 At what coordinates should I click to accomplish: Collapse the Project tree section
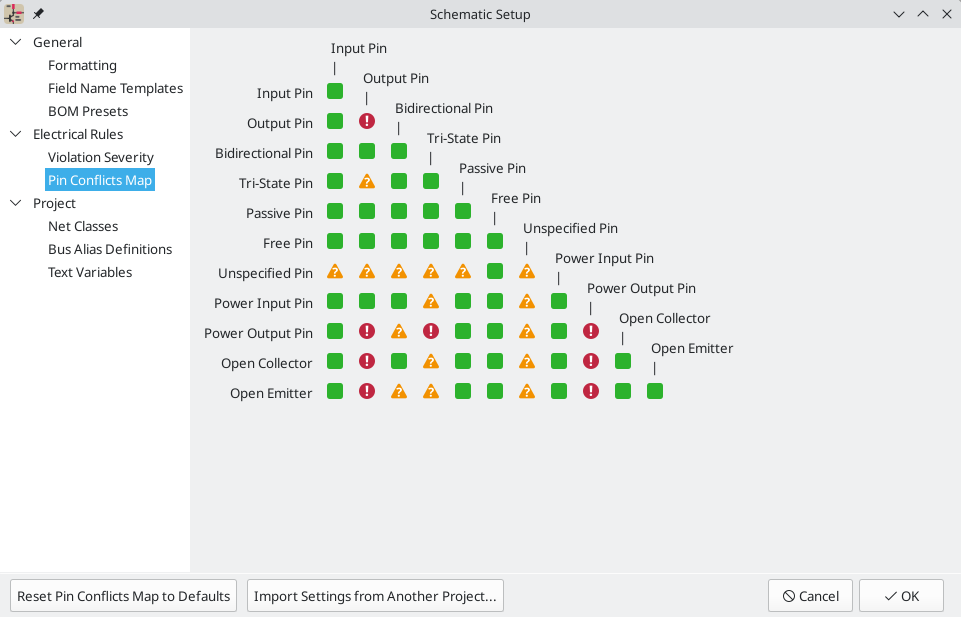pyautogui.click(x=14, y=203)
